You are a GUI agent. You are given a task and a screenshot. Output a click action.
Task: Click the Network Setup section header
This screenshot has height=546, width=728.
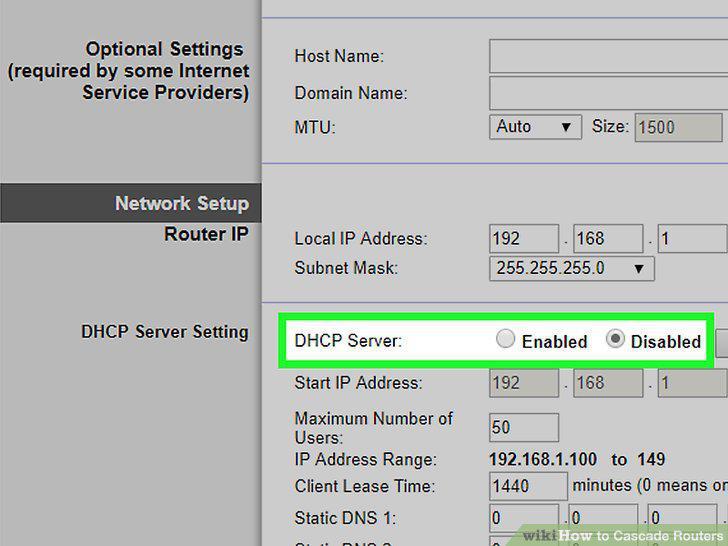(x=130, y=203)
